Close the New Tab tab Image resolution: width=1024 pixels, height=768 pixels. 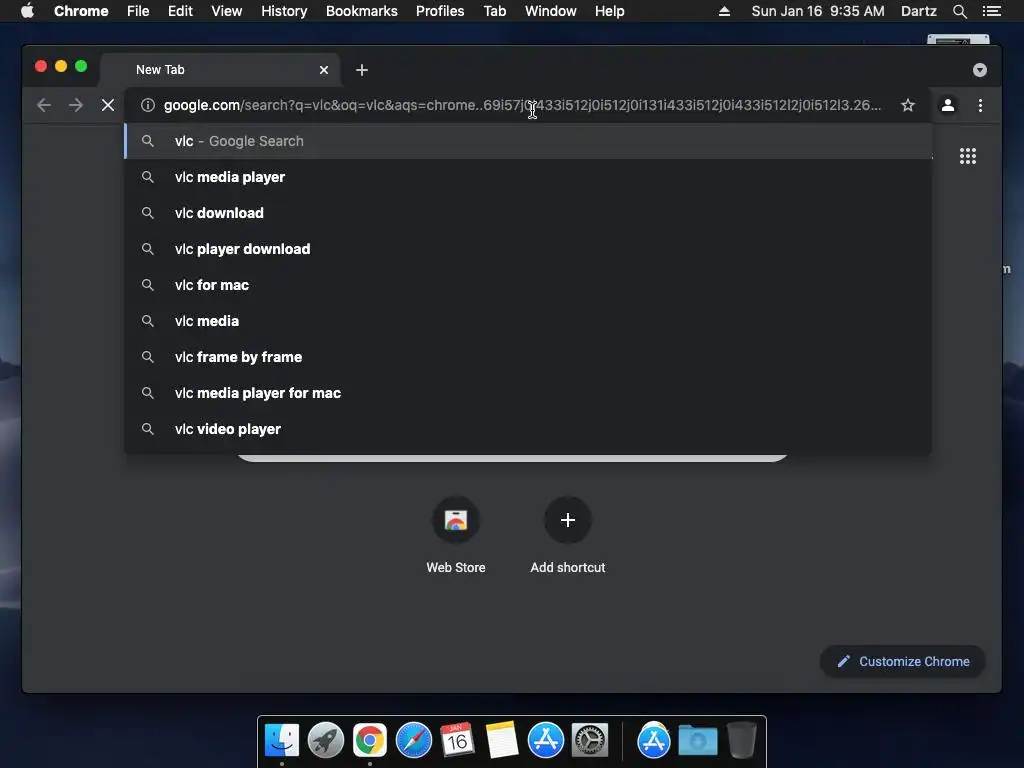[324, 70]
